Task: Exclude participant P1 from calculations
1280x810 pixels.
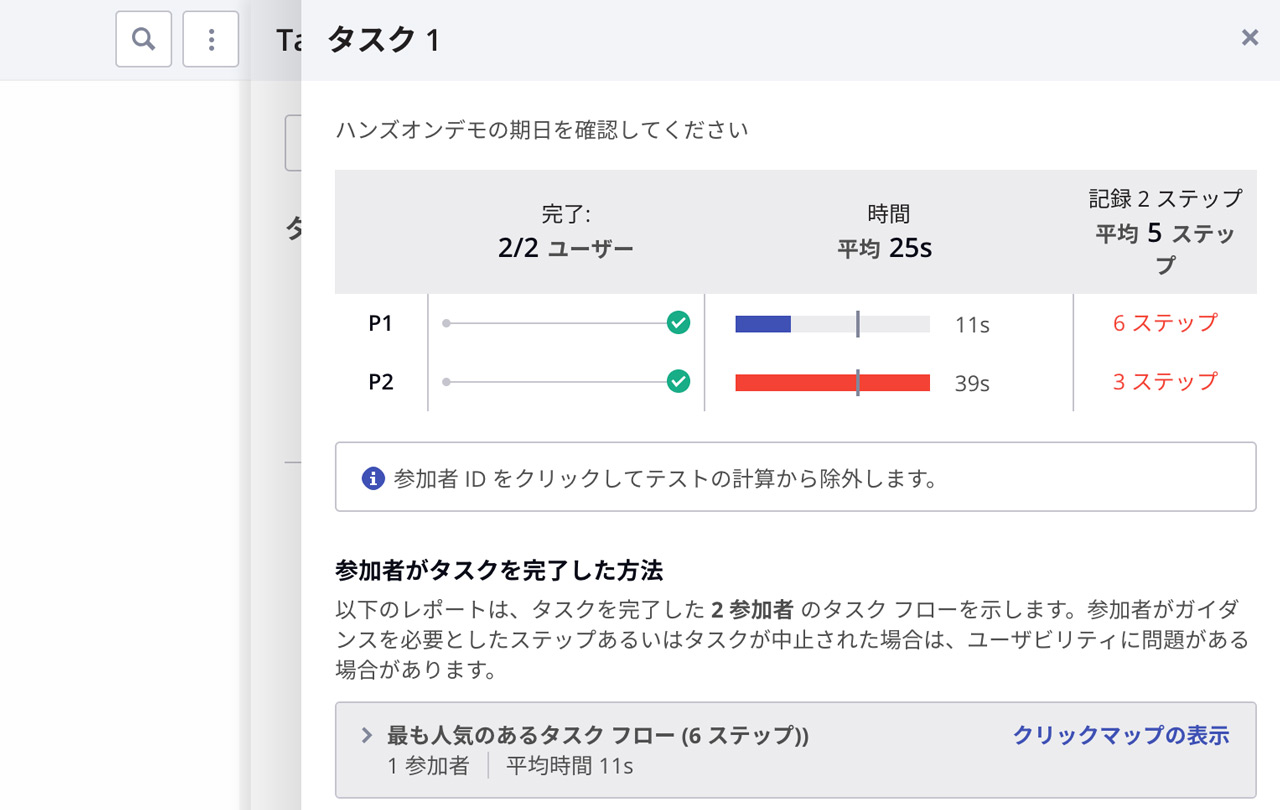Action: (380, 324)
